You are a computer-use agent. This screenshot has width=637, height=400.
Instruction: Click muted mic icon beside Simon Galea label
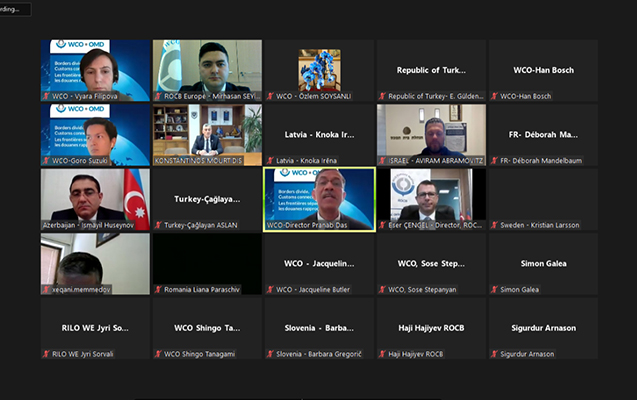point(494,290)
